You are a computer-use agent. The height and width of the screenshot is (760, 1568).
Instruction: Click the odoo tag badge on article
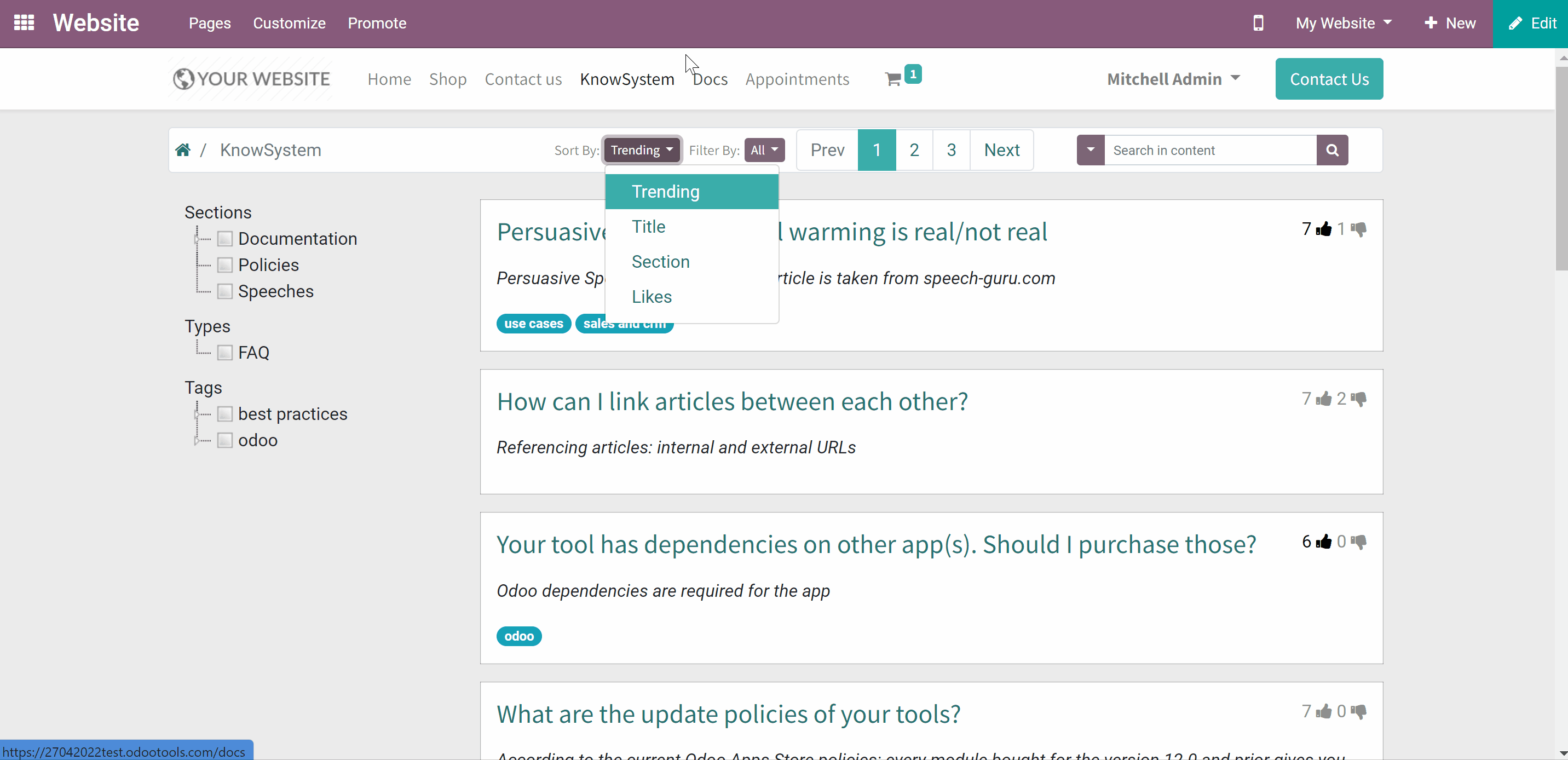518,636
